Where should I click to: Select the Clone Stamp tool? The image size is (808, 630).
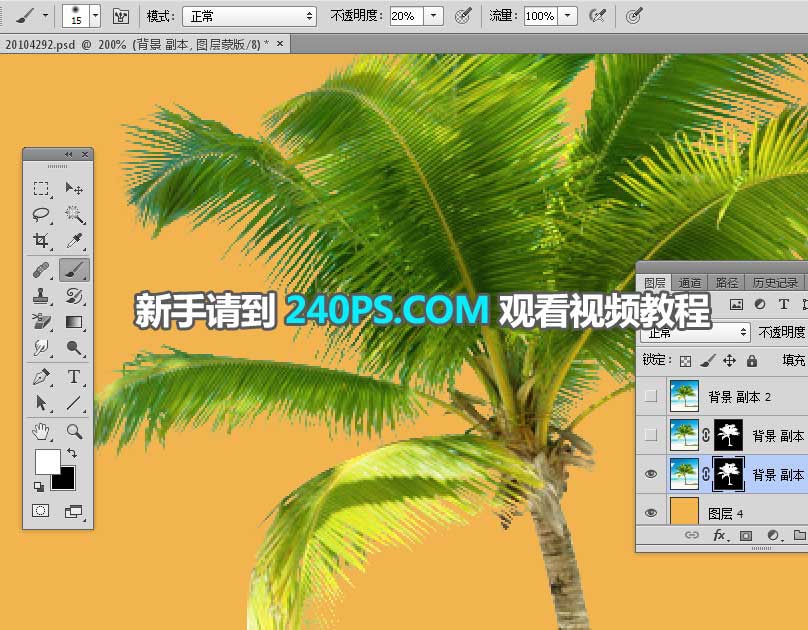(41, 295)
